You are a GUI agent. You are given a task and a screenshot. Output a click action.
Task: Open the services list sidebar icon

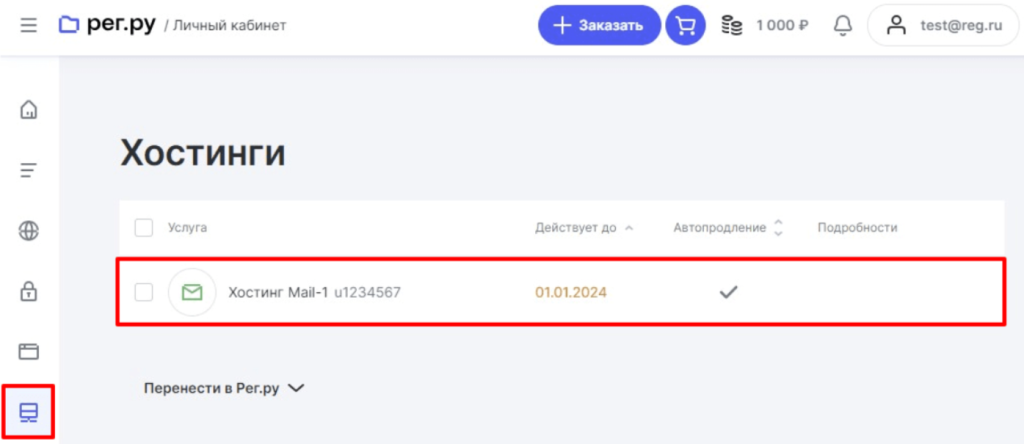pos(29,170)
